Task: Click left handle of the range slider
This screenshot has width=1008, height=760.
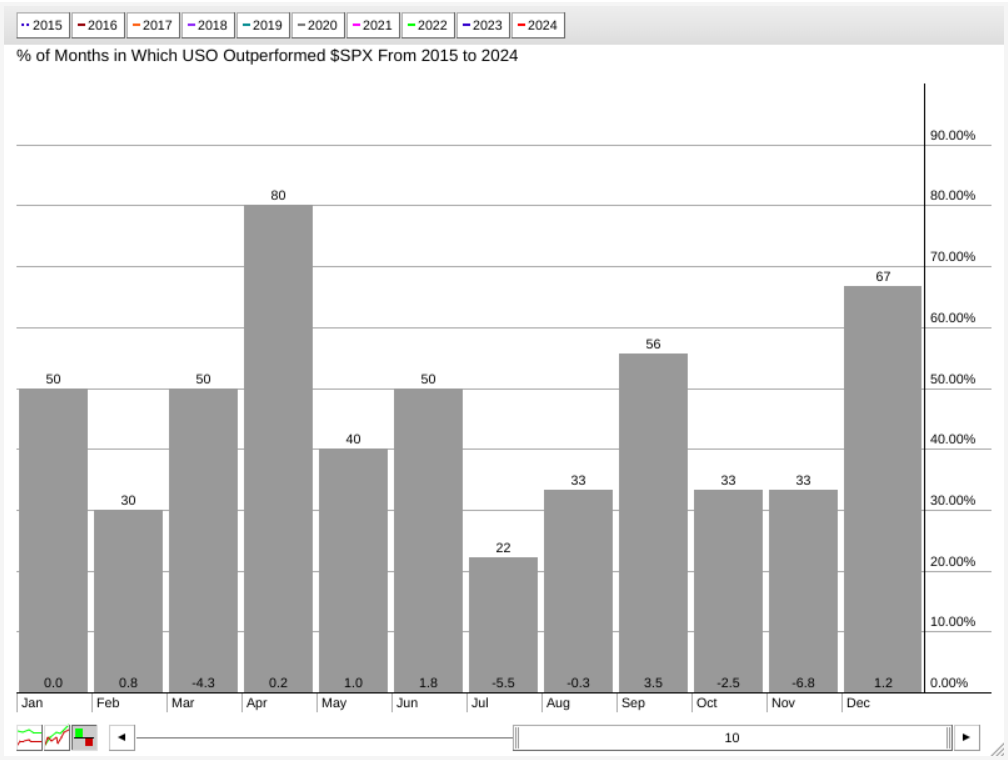Action: [x=517, y=738]
